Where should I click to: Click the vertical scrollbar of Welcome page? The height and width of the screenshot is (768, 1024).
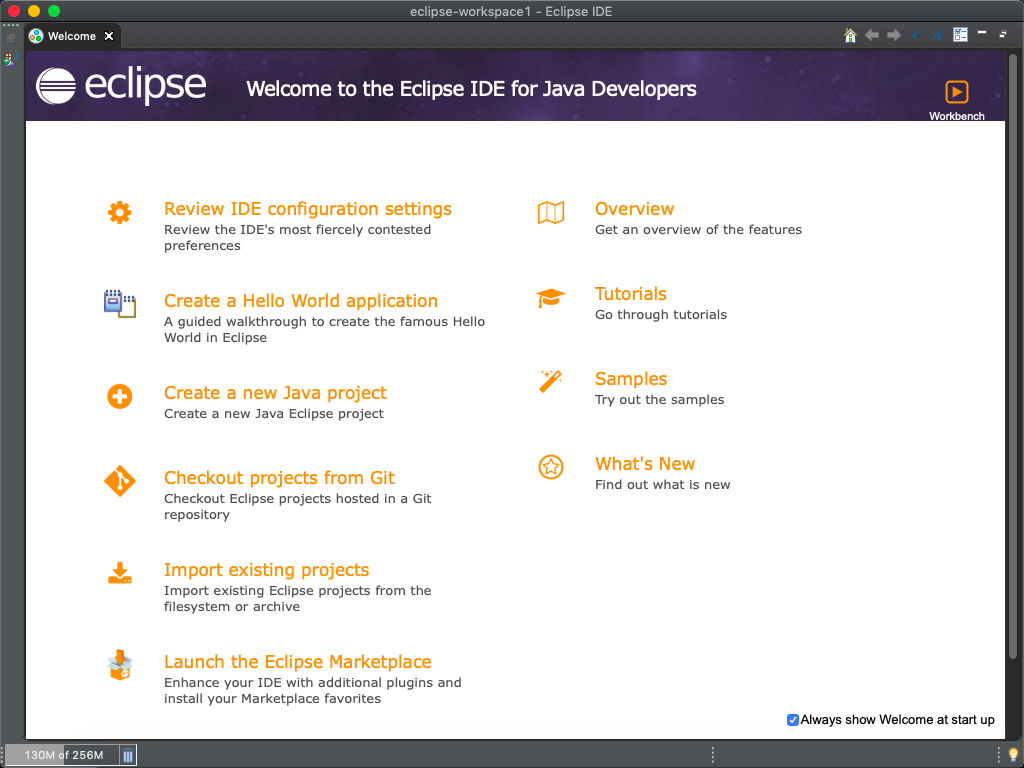click(1013, 356)
